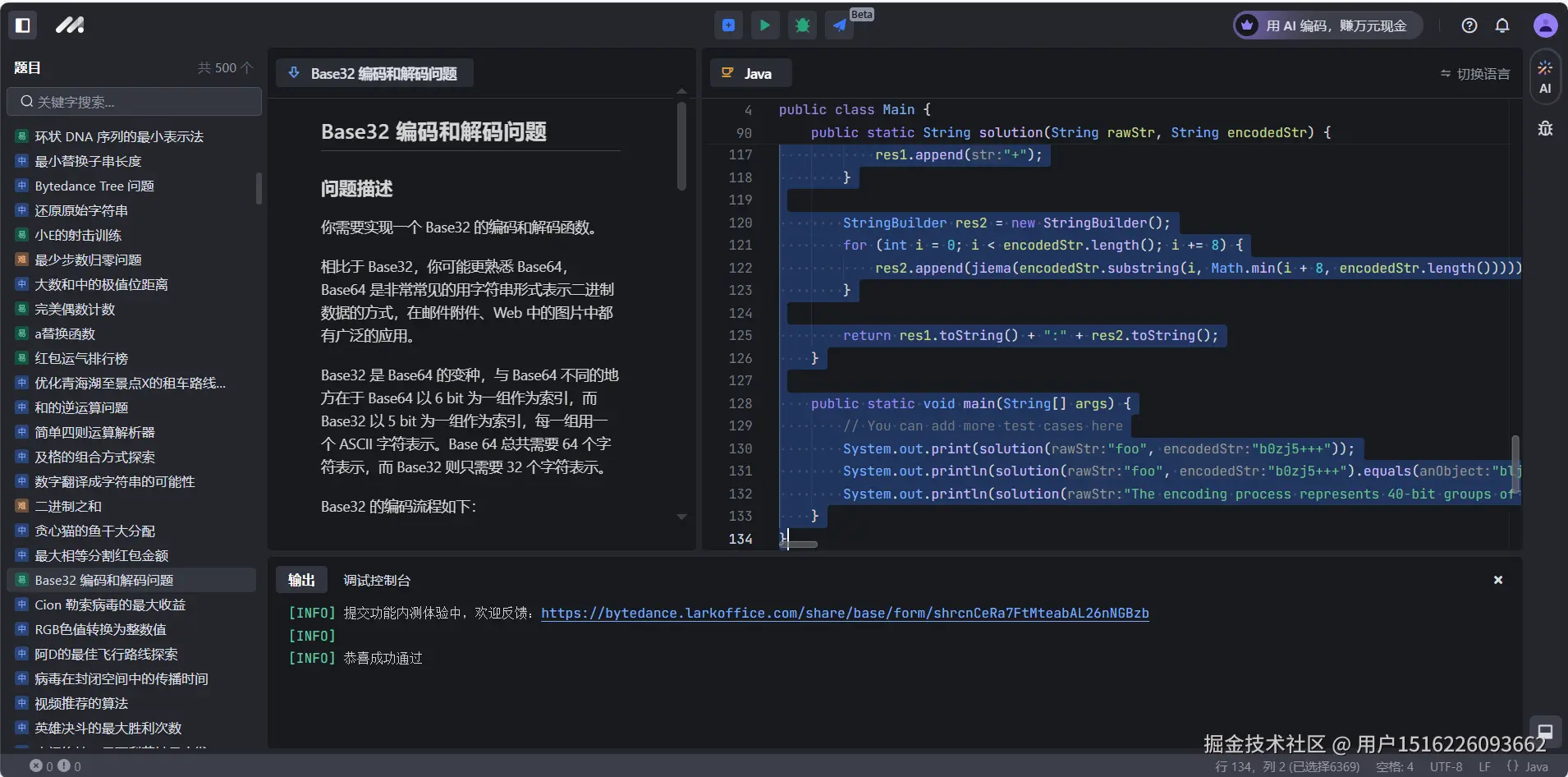Start debugging with the bug icon
This screenshot has height=777, width=1568.
point(802,25)
